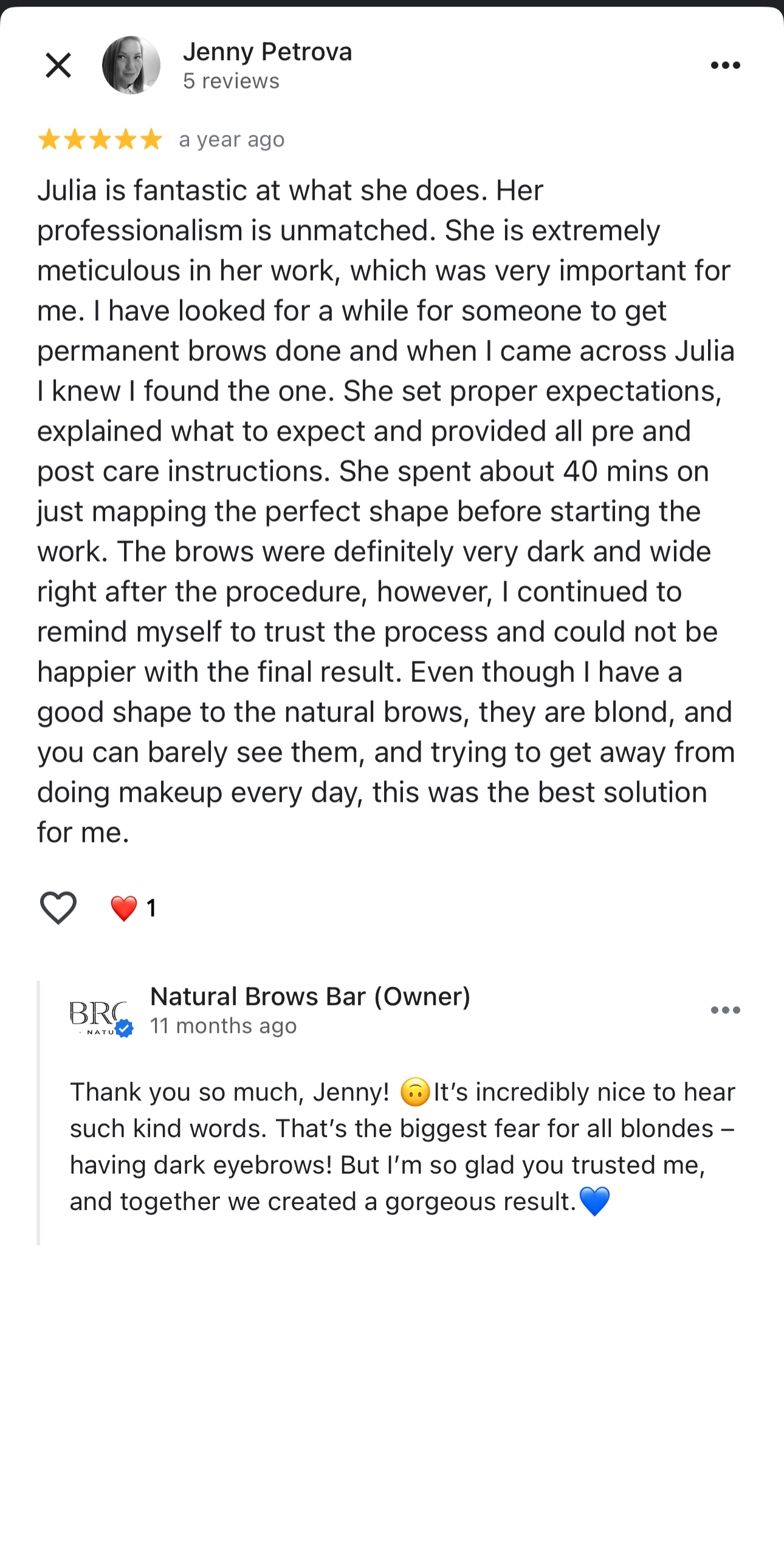Select the '11 months ago' reply timestamp

(x=224, y=1026)
